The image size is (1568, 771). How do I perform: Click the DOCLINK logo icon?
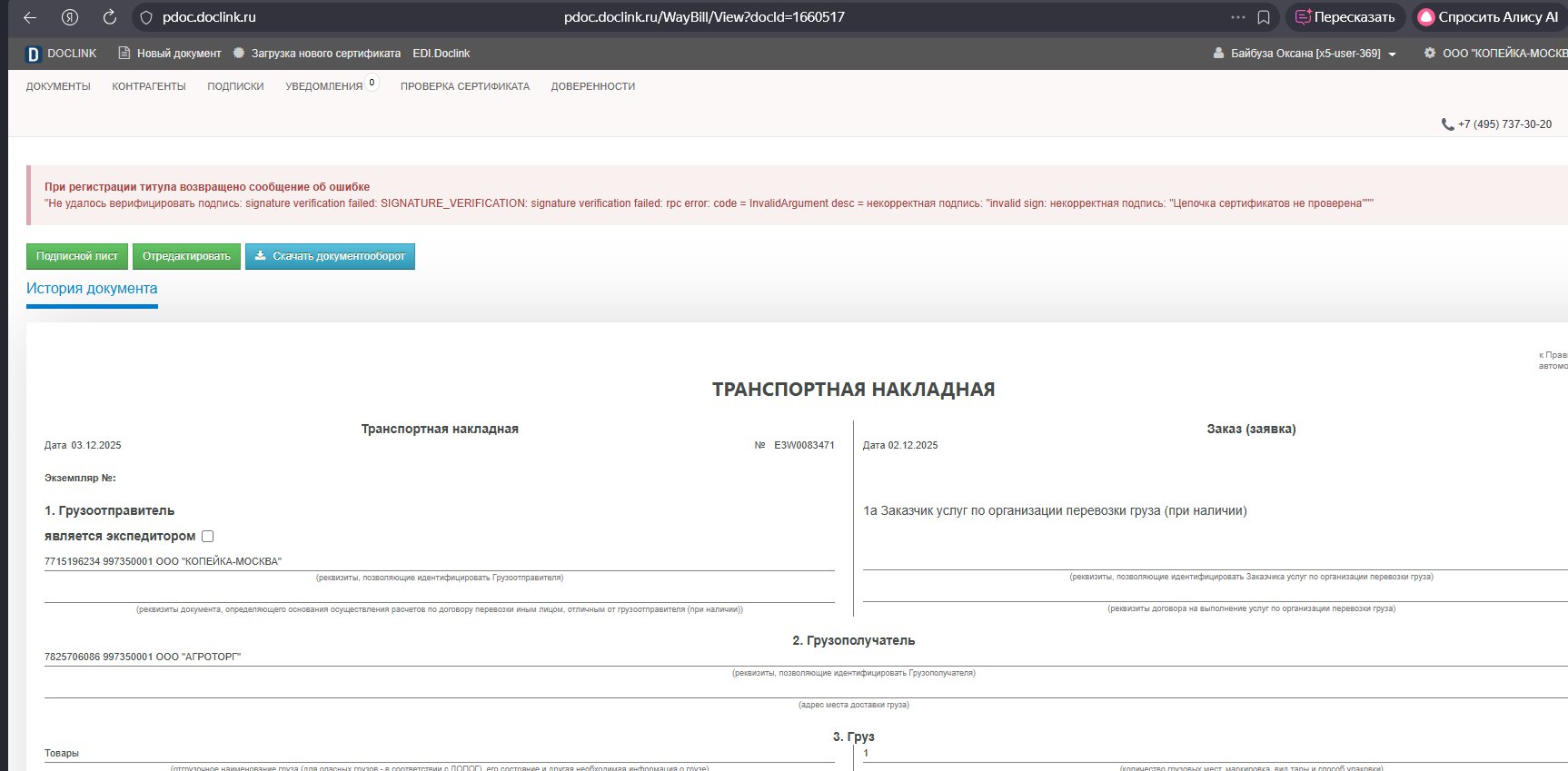point(33,54)
